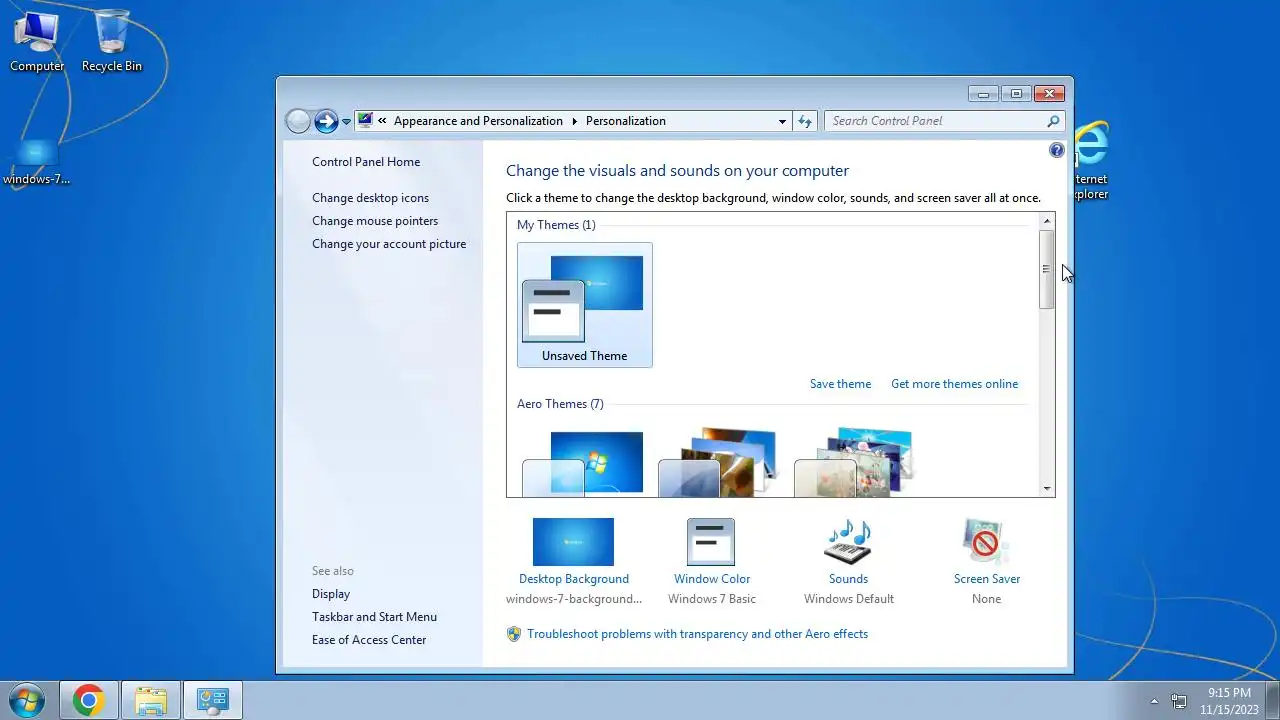Expand the arrow after Appearance and Personalization
This screenshot has height=720, width=1280.
coord(575,121)
